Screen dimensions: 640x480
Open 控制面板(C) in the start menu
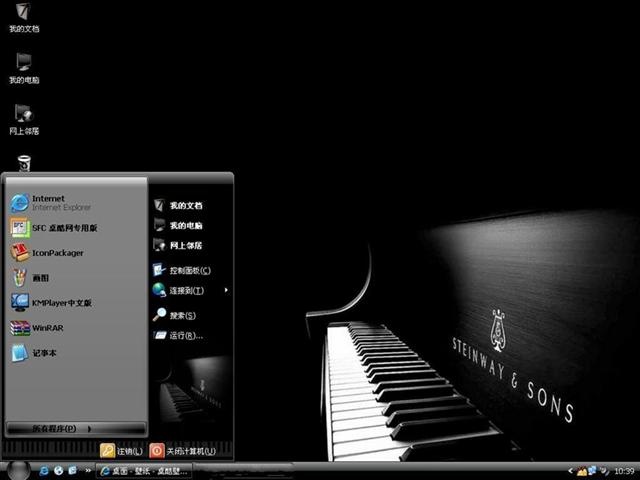tap(182, 270)
